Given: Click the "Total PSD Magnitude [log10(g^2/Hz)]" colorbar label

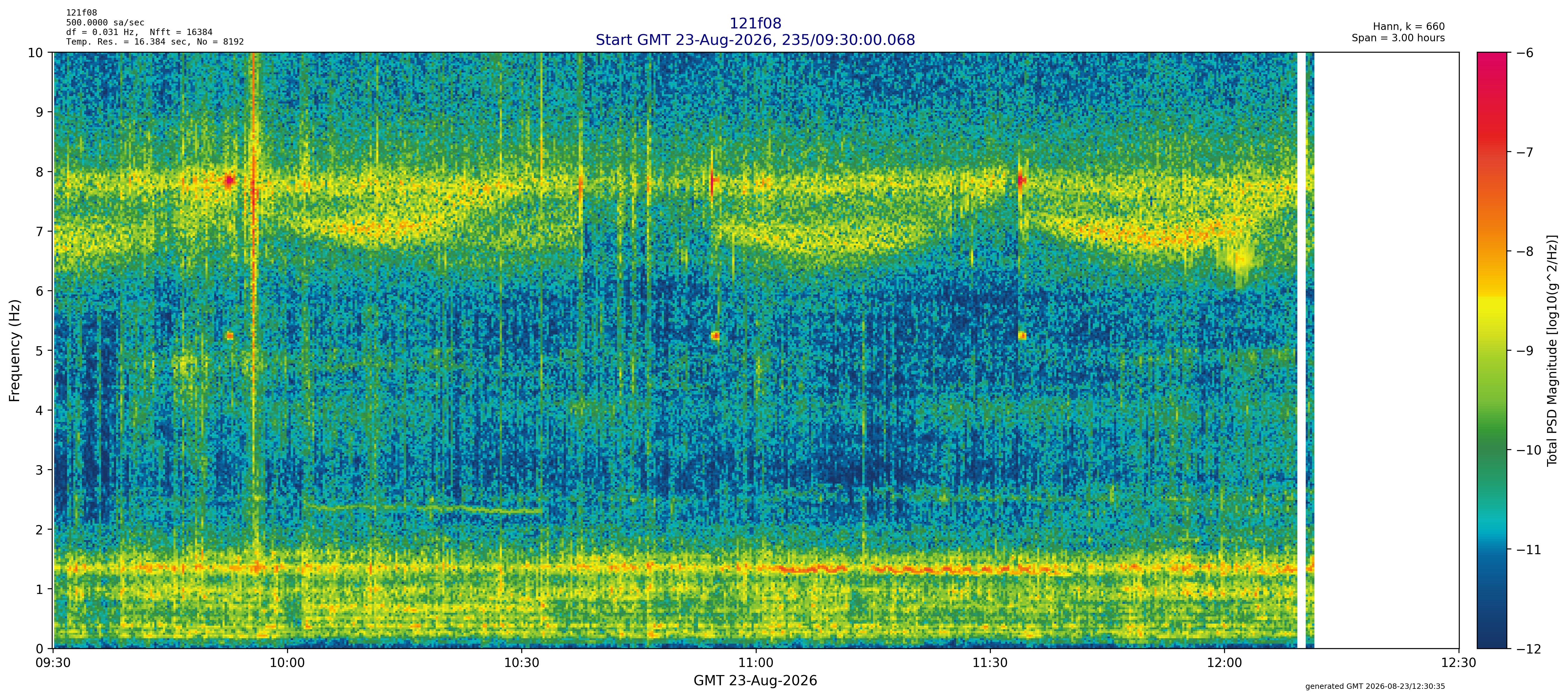Looking at the screenshot, I should point(1552,351).
